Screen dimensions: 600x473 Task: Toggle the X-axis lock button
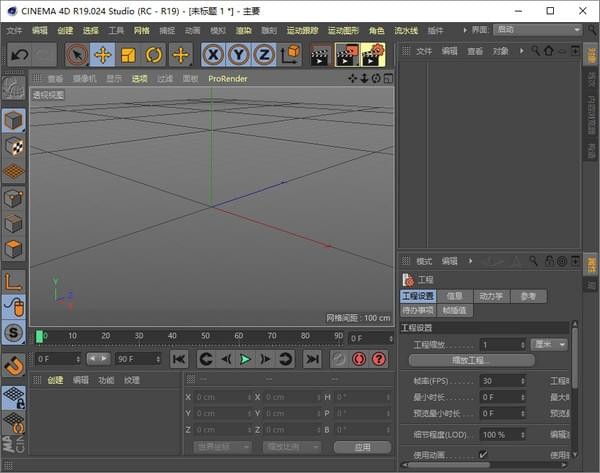tap(212, 54)
